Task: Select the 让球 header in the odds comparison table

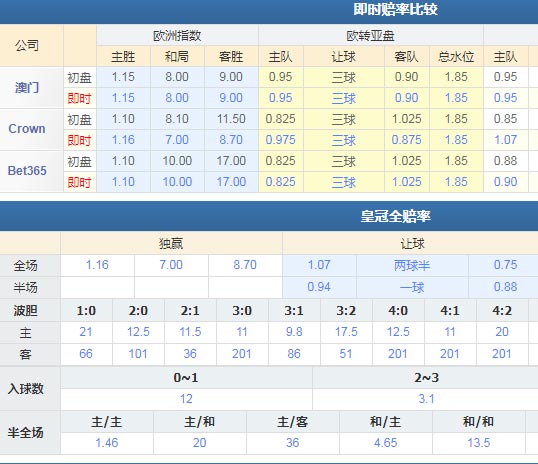Action: click(343, 57)
